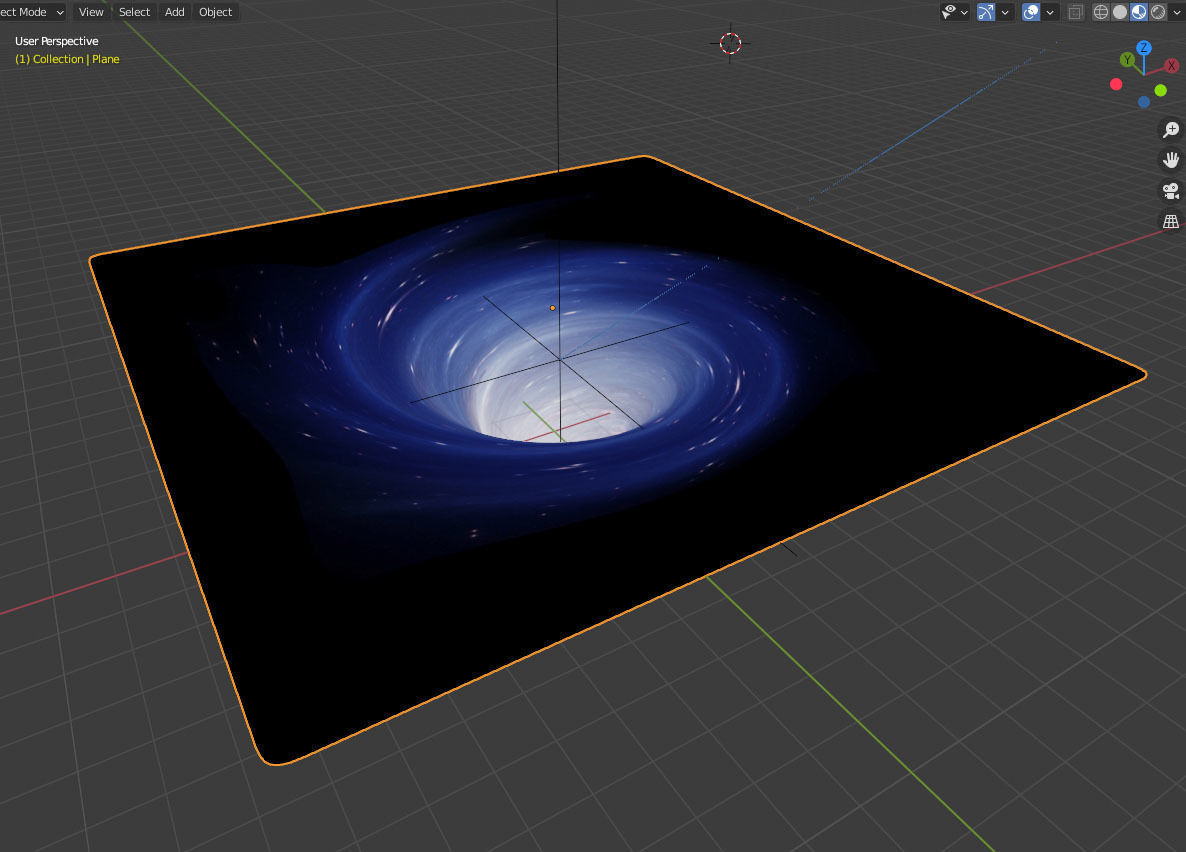Switch to Rendered shading
The width and height of the screenshot is (1186, 852).
point(1158,12)
